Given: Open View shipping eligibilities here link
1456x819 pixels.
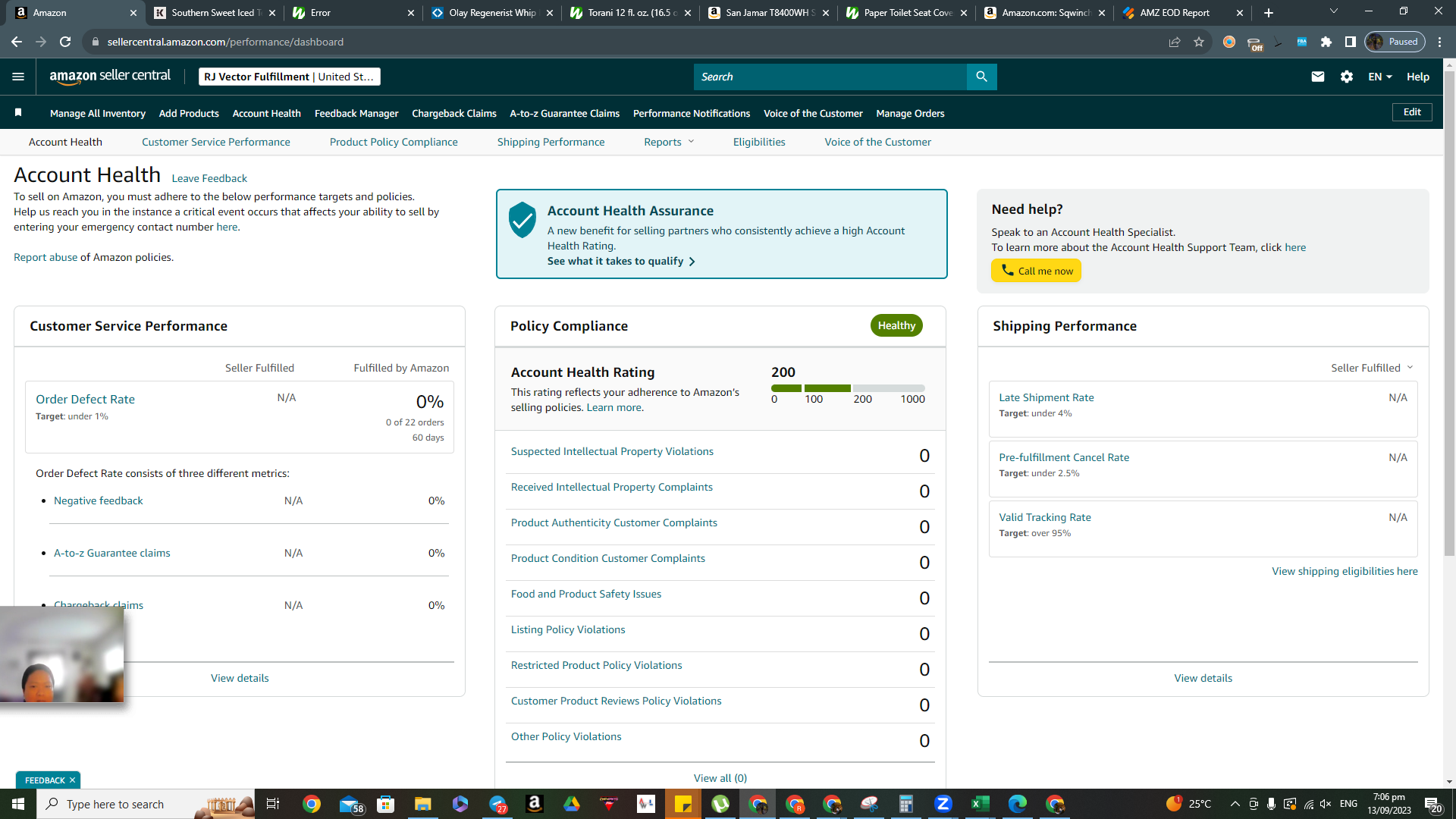Looking at the screenshot, I should [x=1345, y=571].
